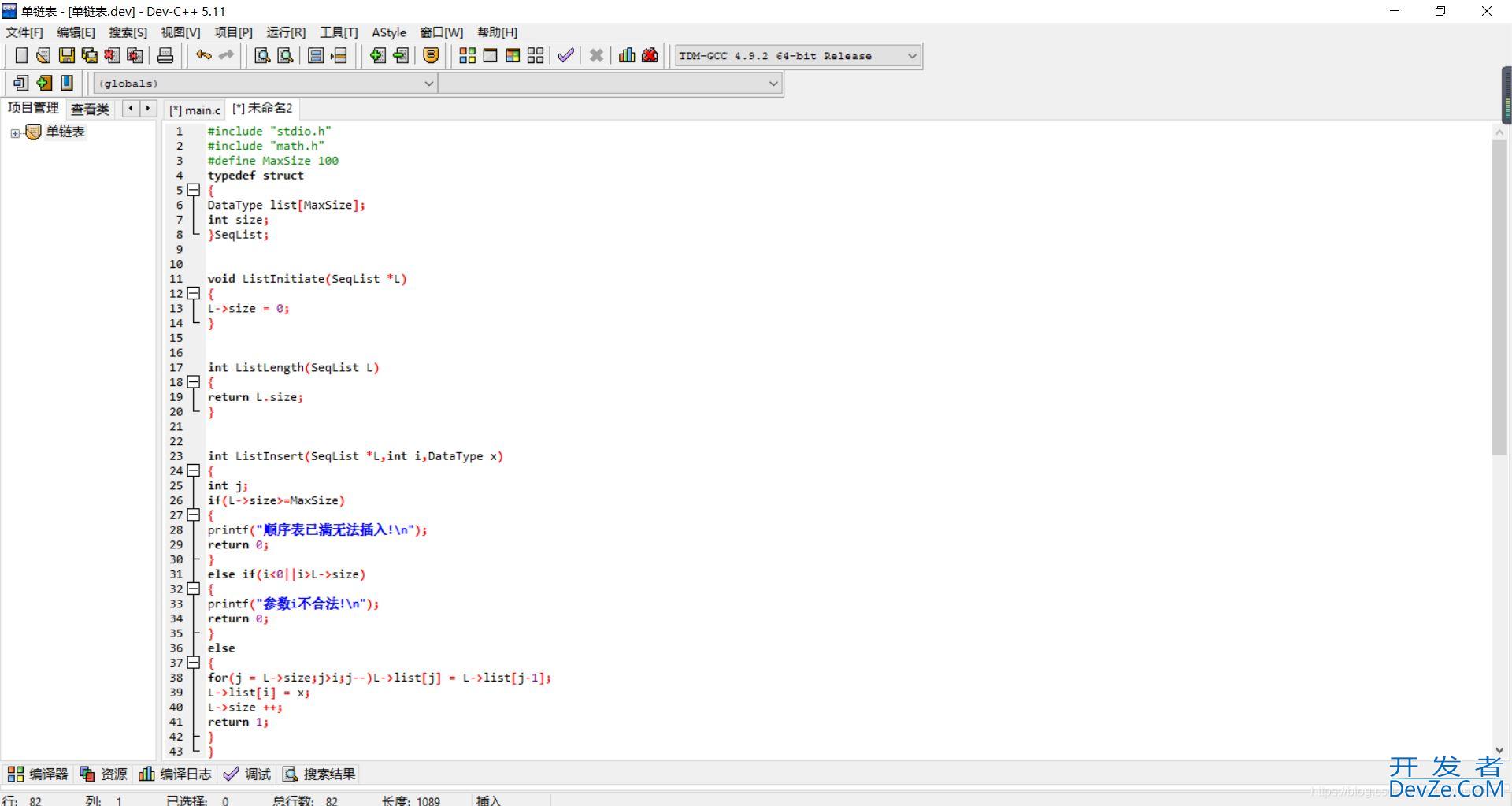Screen dimensions: 1512x806
Task: Switch to the main.c editor tab
Action: (195, 110)
